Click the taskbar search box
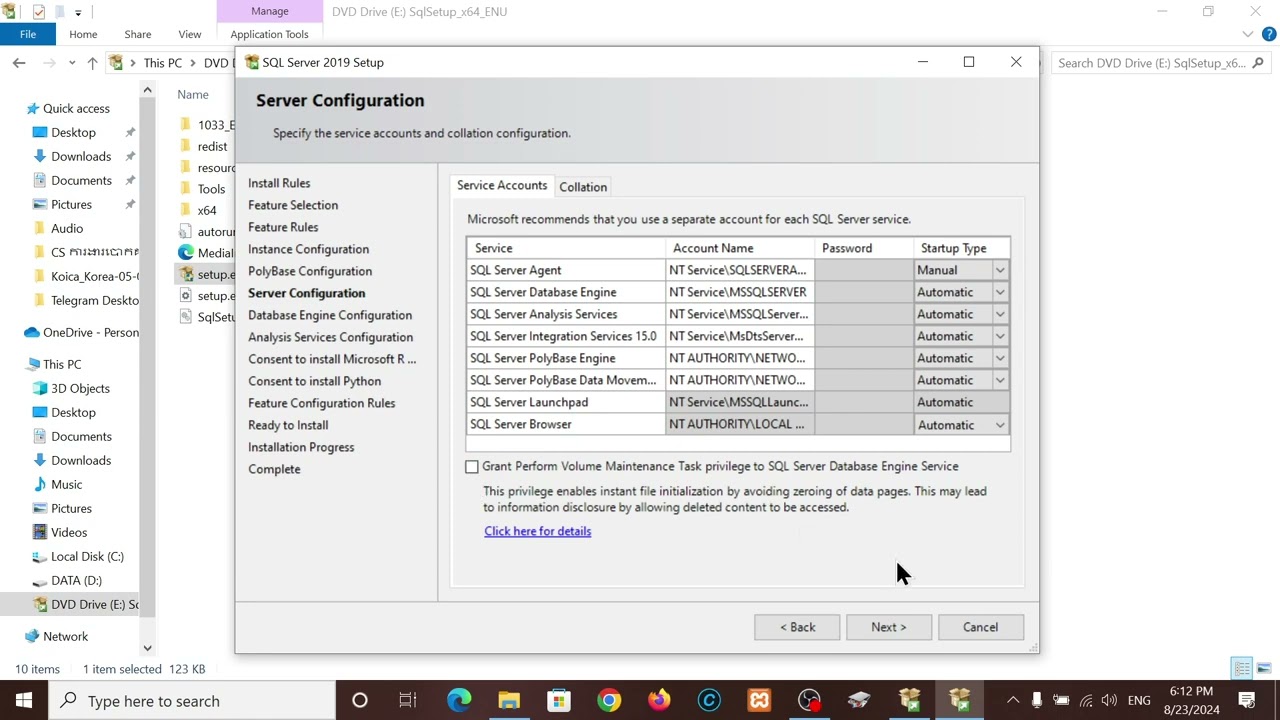Image resolution: width=1280 pixels, height=720 pixels. click(192, 701)
